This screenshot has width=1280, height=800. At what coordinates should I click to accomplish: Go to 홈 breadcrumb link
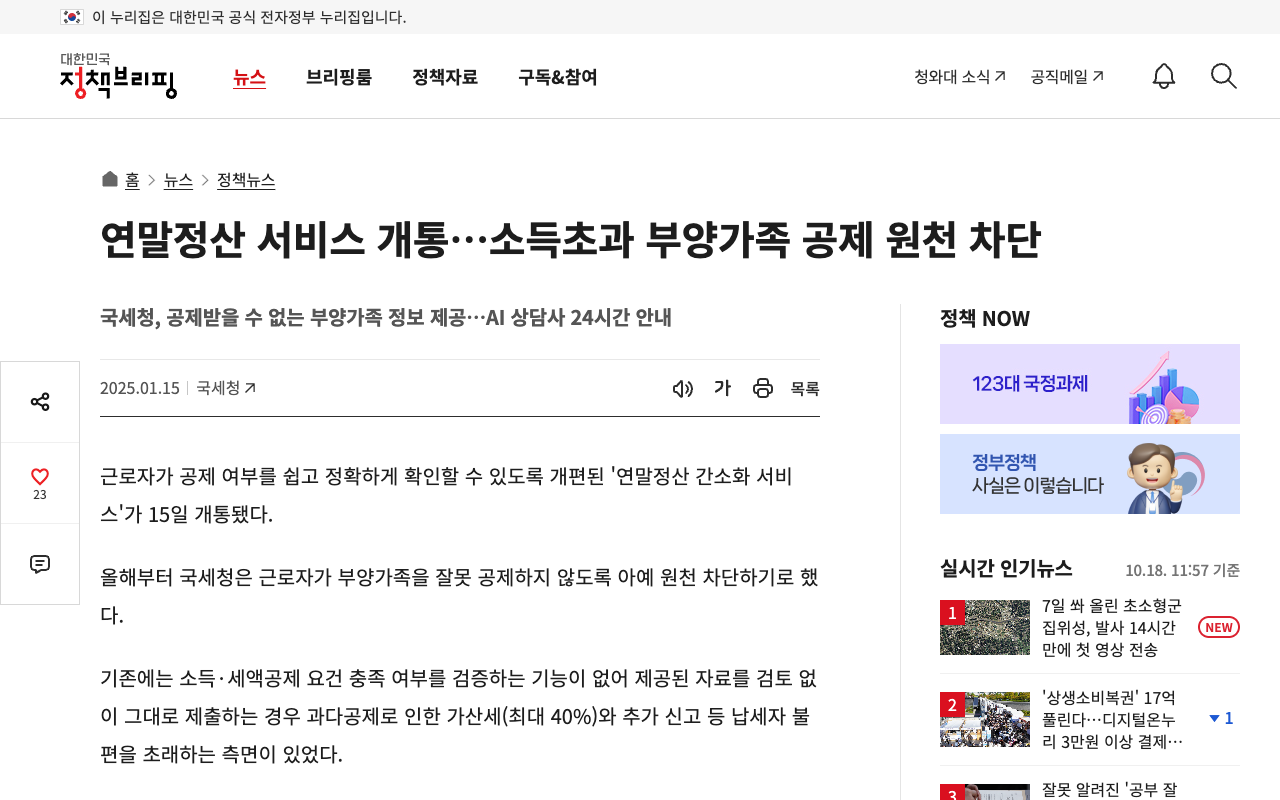[132, 180]
